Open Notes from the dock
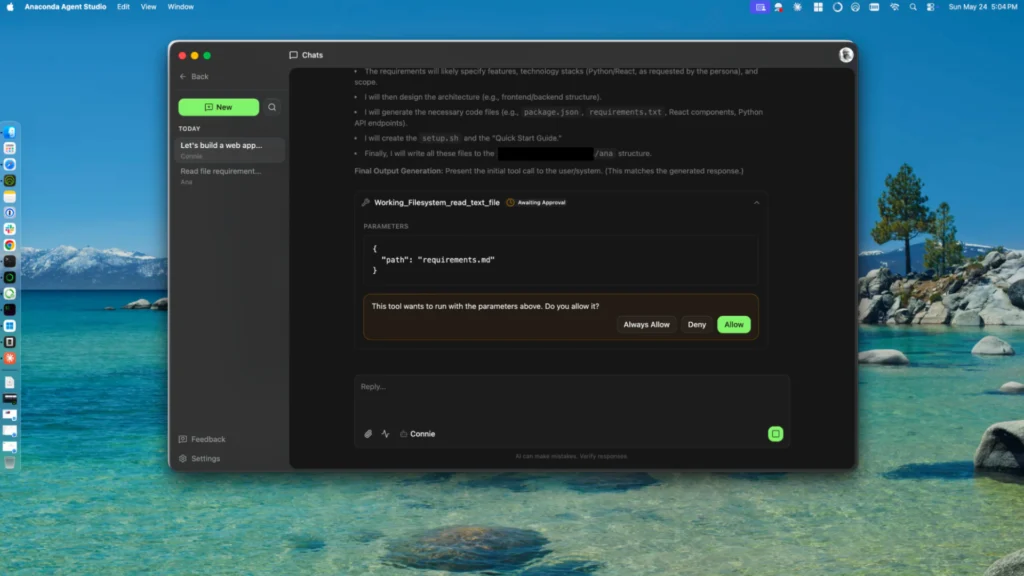This screenshot has width=1024, height=576. click(x=10, y=197)
